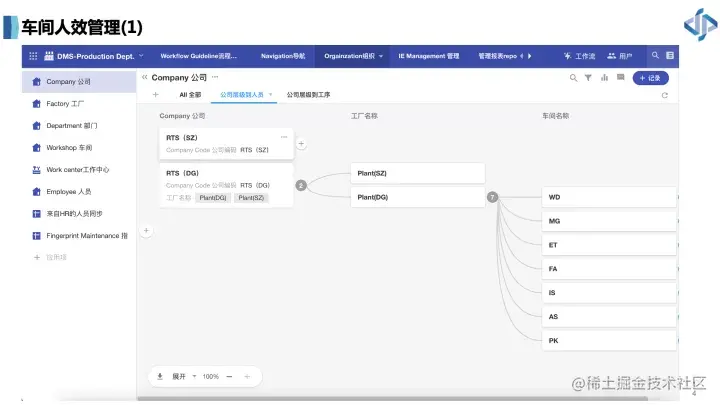The image size is (720, 405).
Task: Click the download icon in zoom bar
Action: [160, 377]
